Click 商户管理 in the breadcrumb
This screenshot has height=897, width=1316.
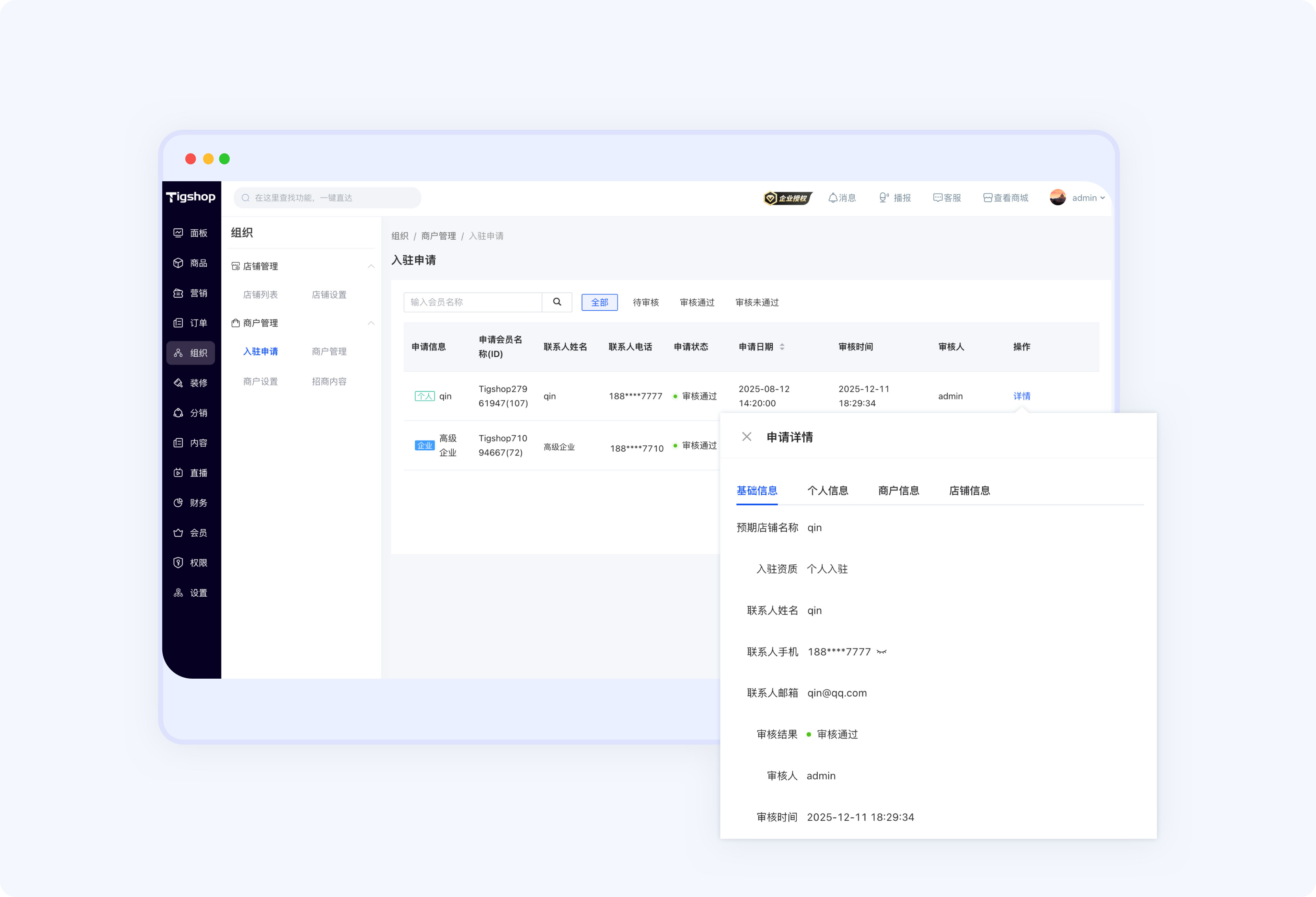[438, 235]
